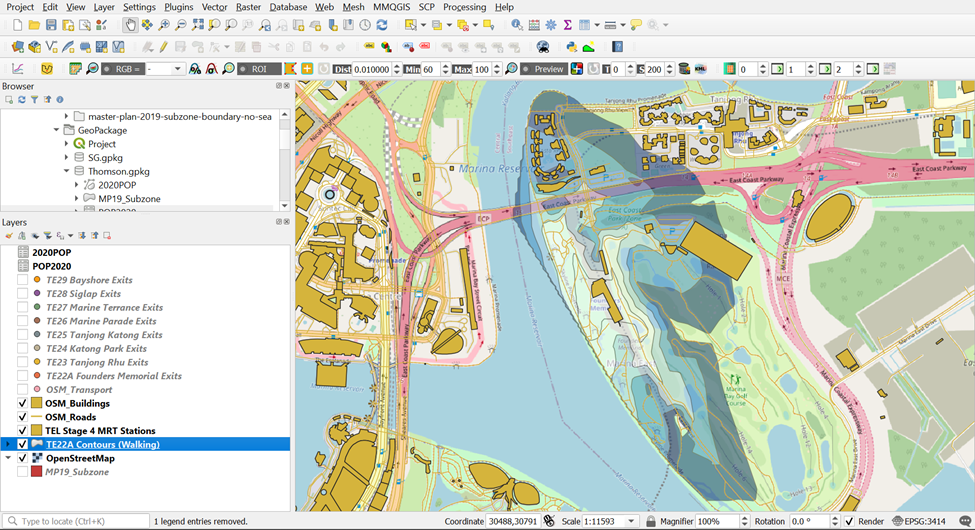Image resolution: width=975 pixels, height=530 pixels.
Task: Expand the SG.gpkg tree node
Action: click(67, 158)
